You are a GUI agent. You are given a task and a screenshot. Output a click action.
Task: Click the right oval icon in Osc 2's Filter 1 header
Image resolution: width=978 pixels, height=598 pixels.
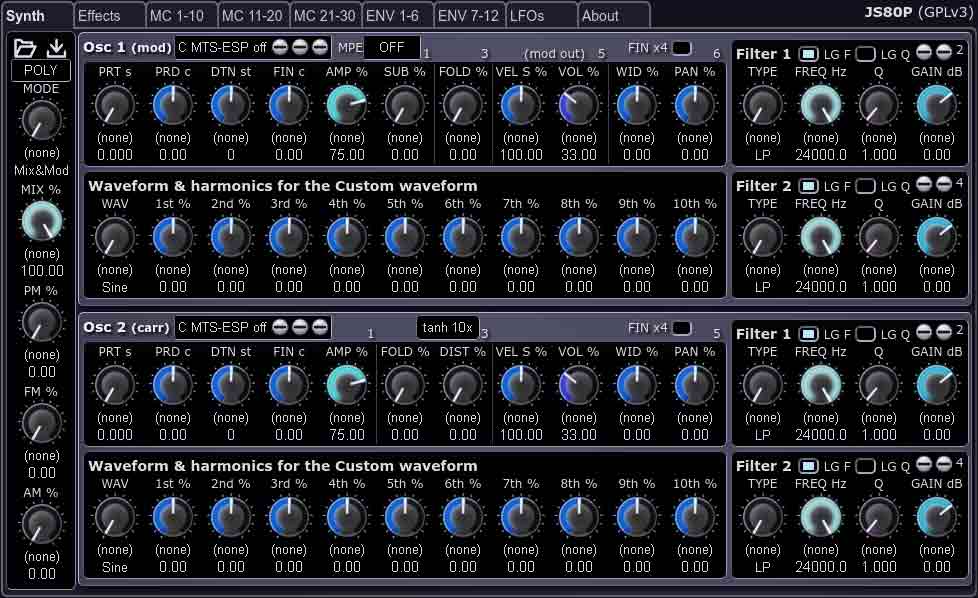[x=944, y=334]
